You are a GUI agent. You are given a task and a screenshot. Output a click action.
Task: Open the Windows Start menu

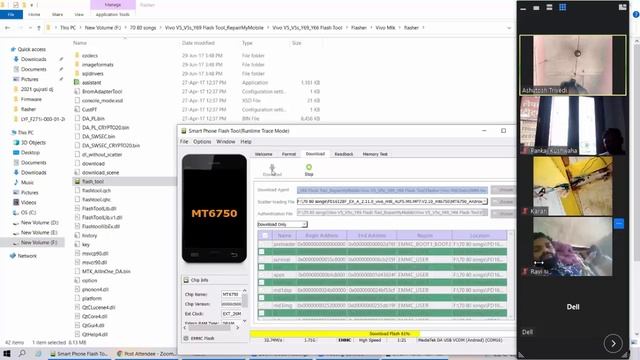click(x=7, y=353)
